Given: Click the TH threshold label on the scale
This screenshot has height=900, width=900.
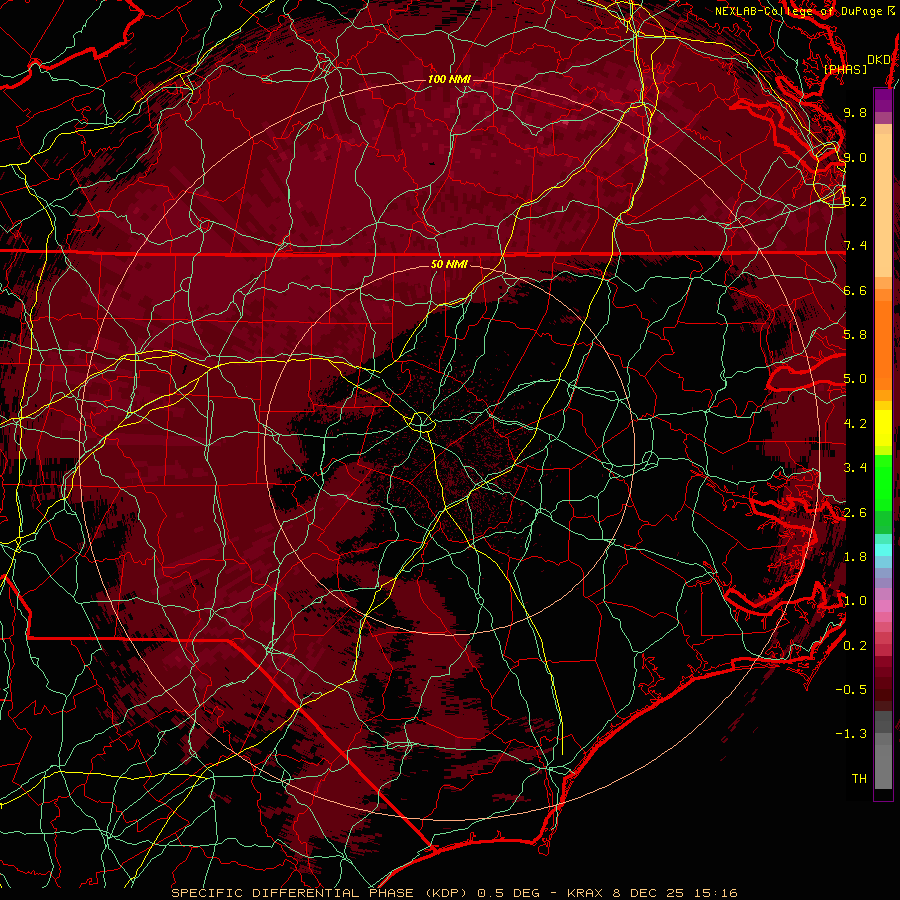Looking at the screenshot, I should pyautogui.click(x=859, y=779).
